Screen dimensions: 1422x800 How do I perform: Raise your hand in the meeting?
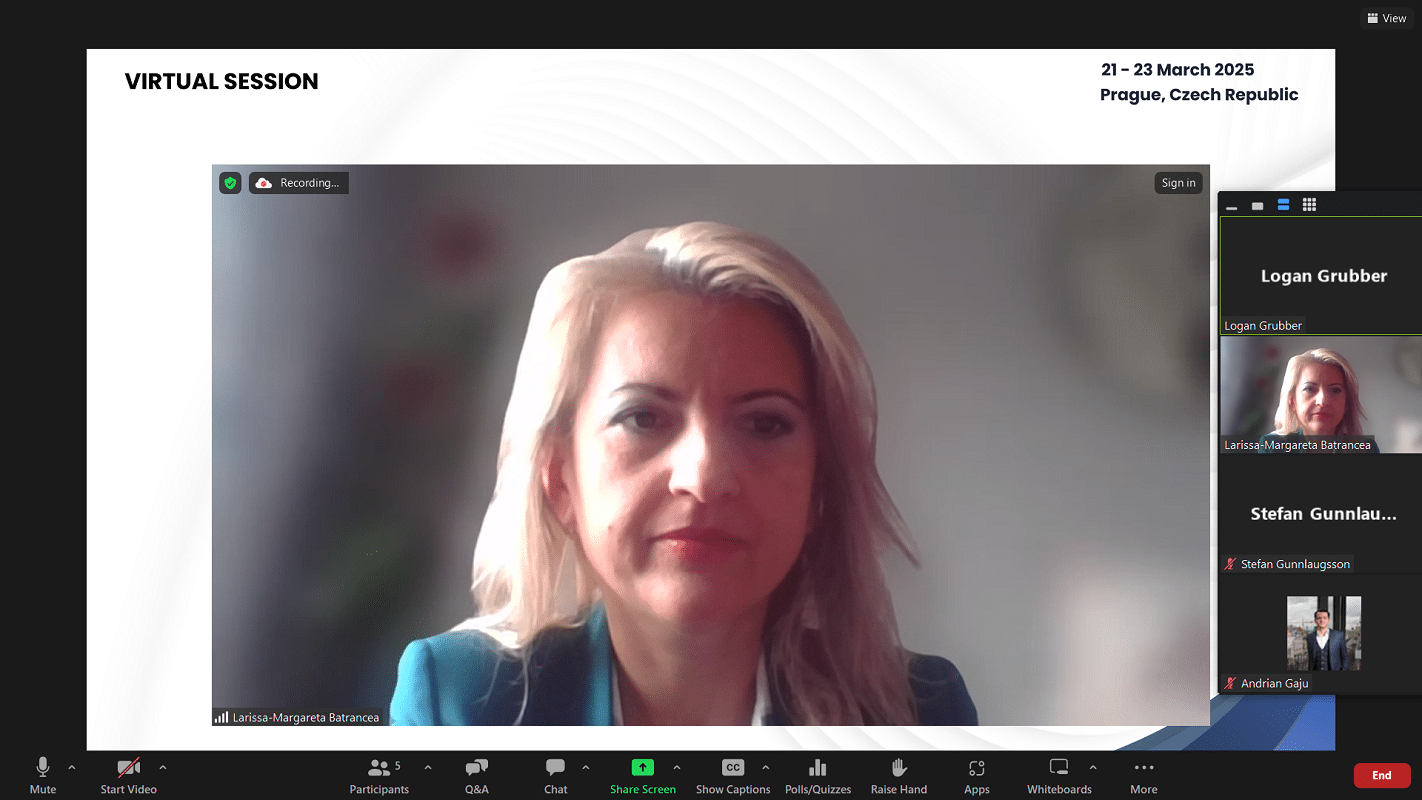pos(898,775)
